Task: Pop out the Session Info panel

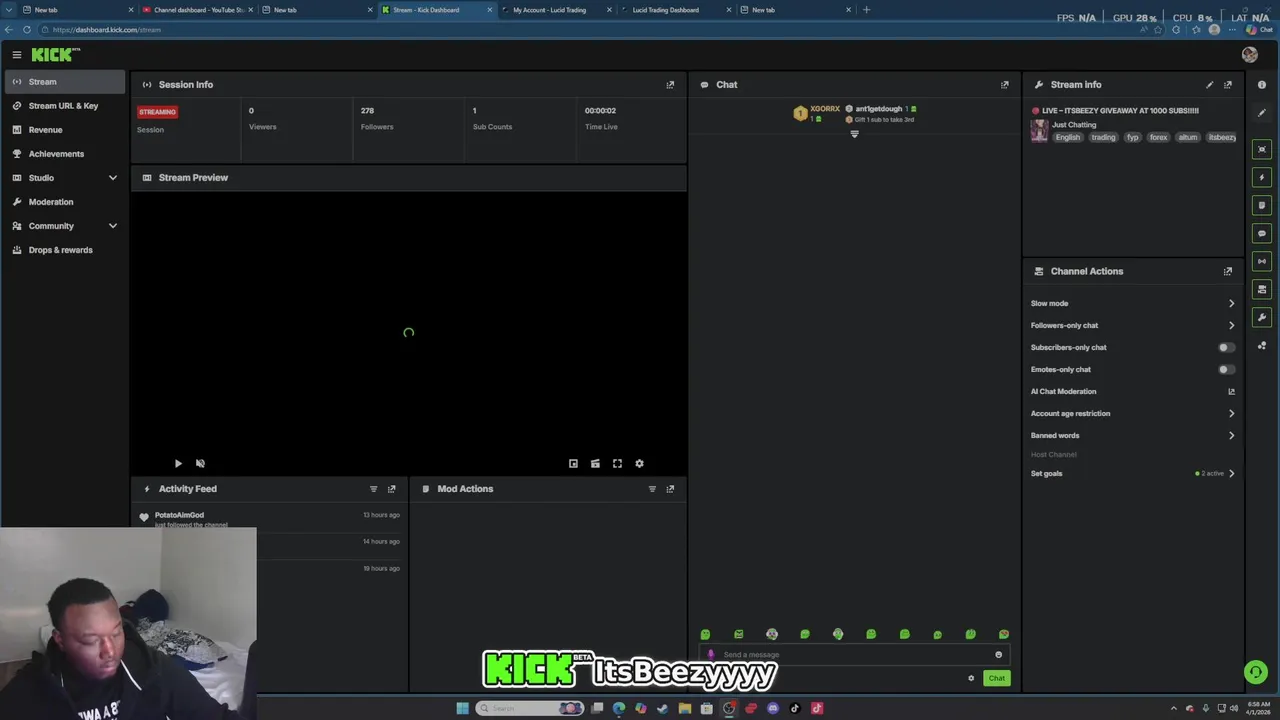Action: pyautogui.click(x=670, y=85)
